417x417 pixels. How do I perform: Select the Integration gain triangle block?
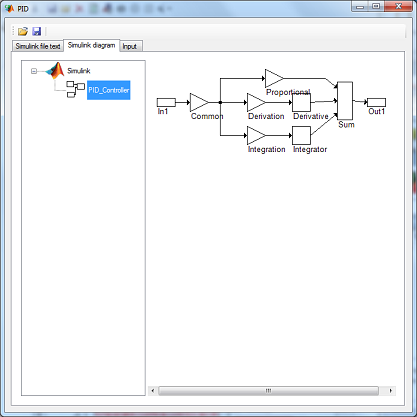[x=256, y=135]
